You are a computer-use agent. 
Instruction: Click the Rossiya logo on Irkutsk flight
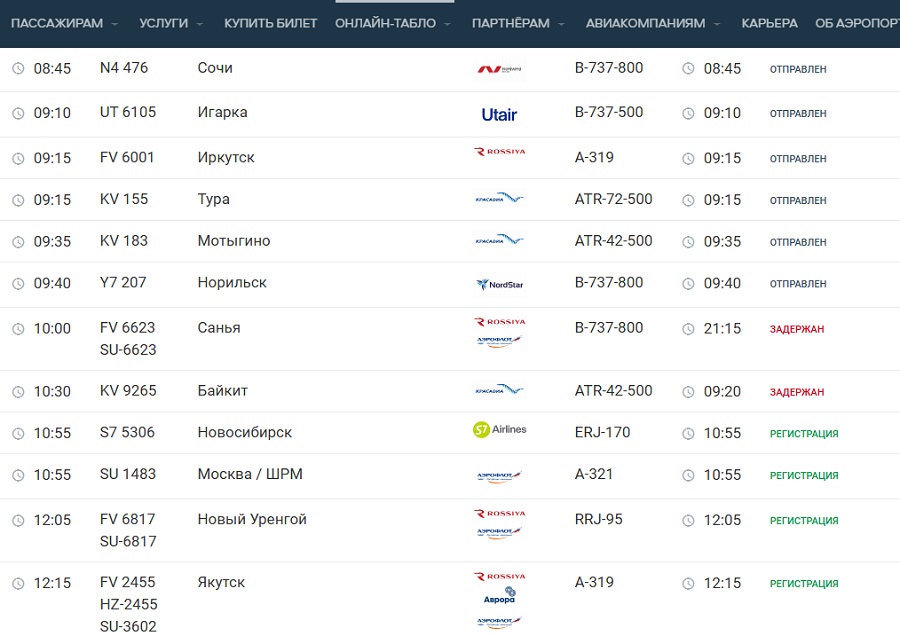click(x=499, y=152)
